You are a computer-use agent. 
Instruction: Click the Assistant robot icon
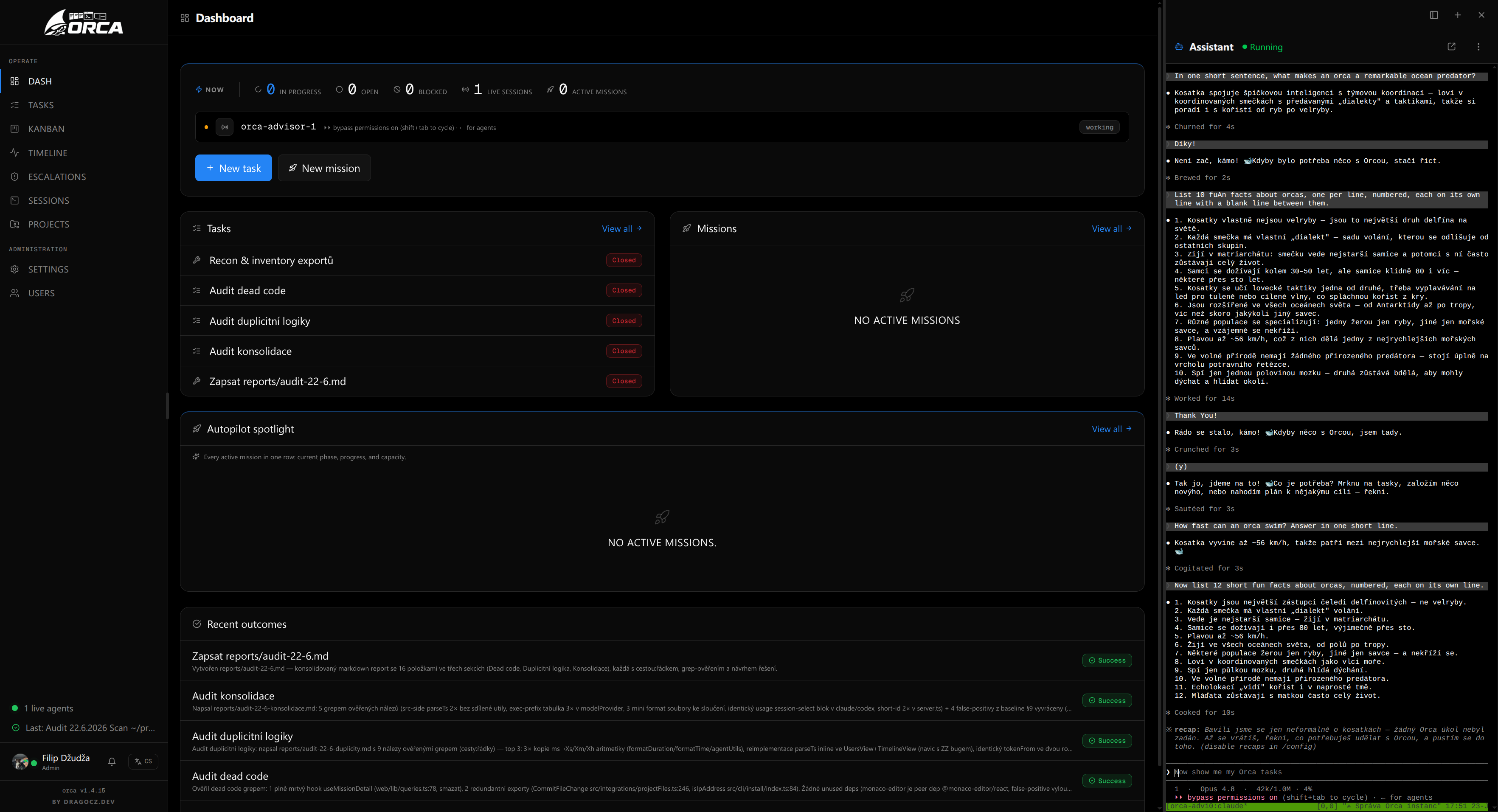coord(1179,47)
